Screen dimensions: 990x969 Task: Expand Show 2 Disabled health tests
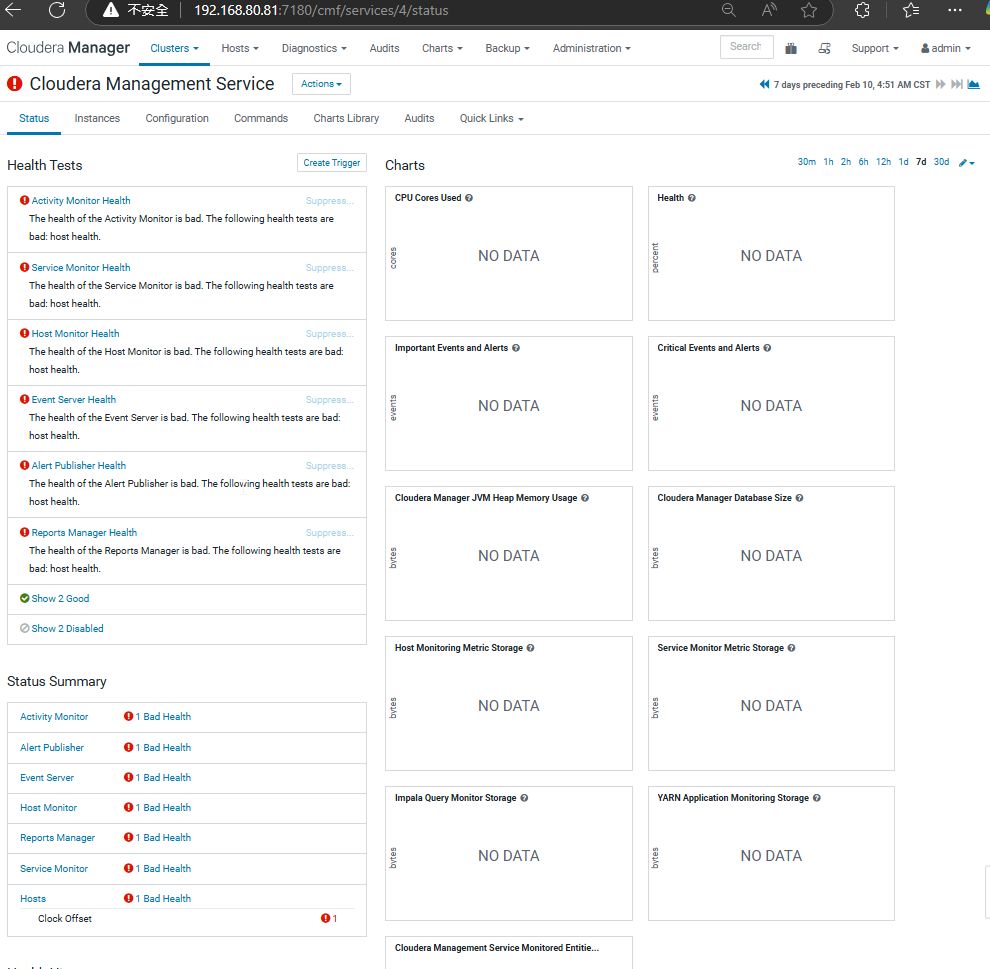[x=67, y=629]
